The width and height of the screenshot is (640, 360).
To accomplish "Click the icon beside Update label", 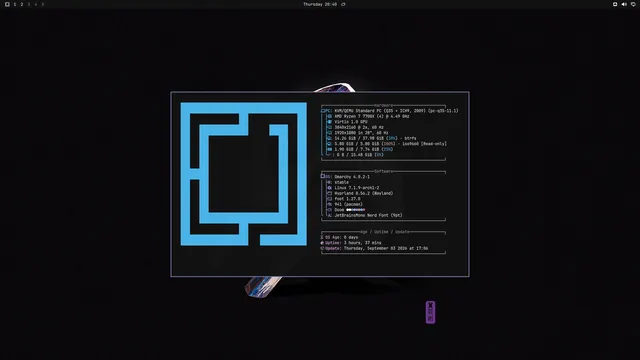I will tap(322, 248).
